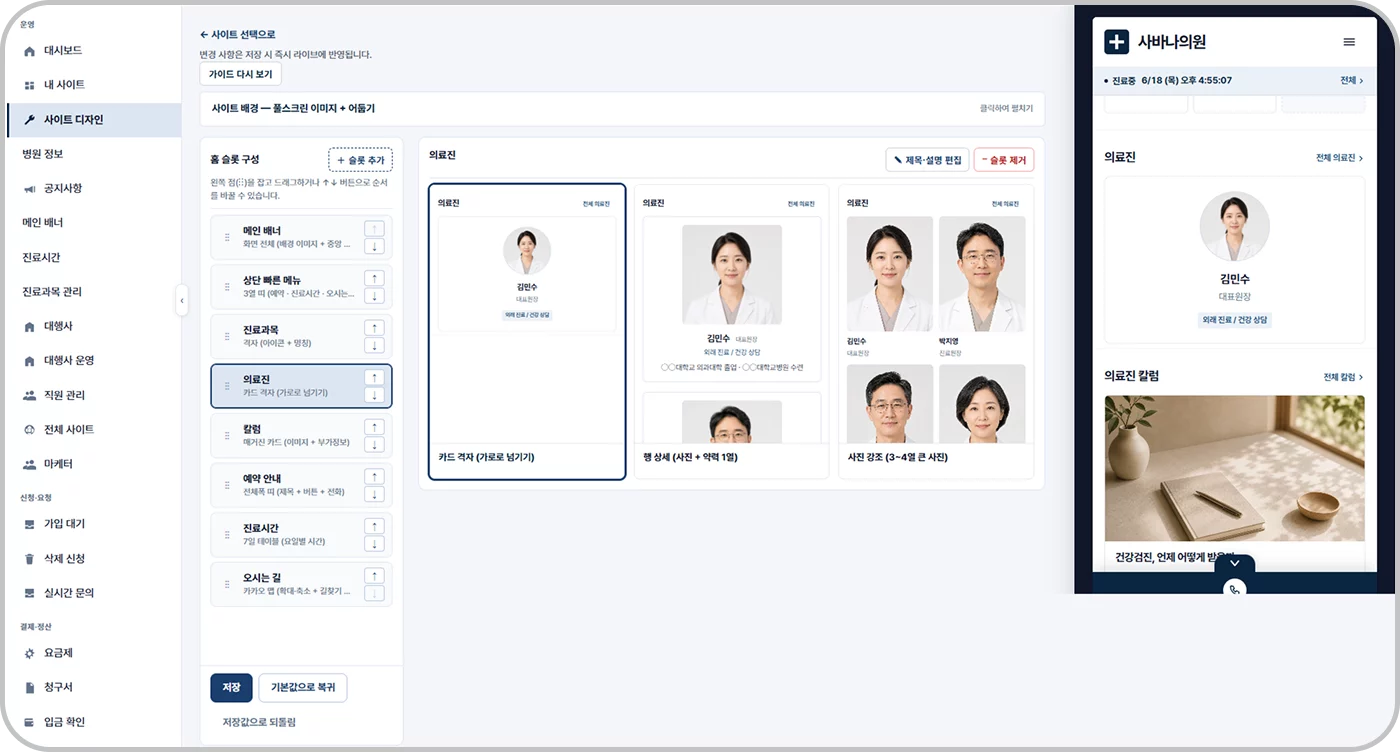Viewport: 1400px width, 752px height.
Task: Collapse sidebar with the edge chevron handle
Action: [x=181, y=300]
